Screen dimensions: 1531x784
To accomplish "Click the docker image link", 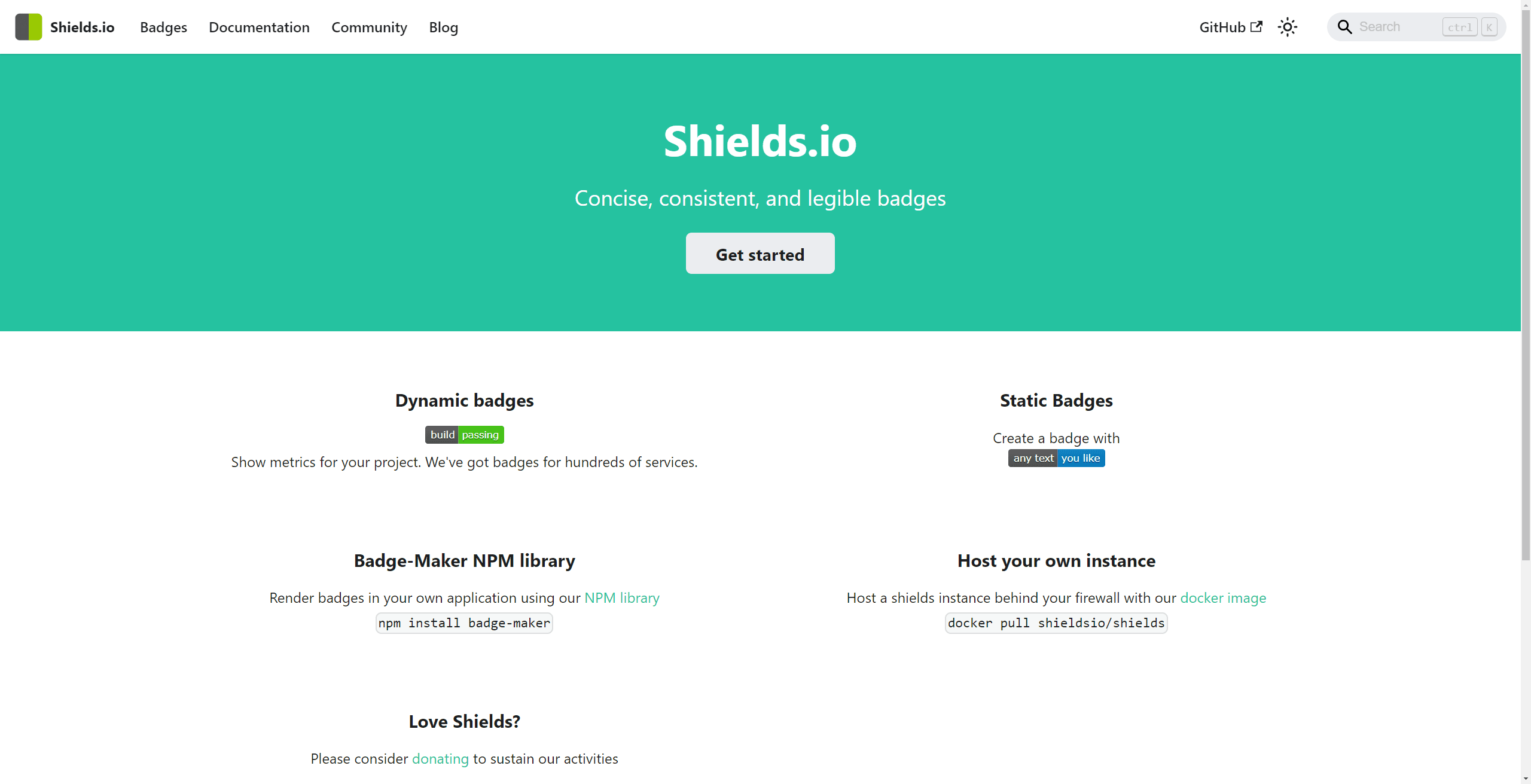I will coord(1224,597).
